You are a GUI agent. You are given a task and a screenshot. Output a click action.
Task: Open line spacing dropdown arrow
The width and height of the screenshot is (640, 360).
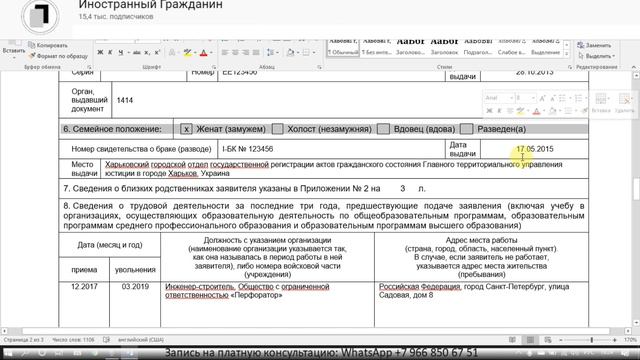278,53
